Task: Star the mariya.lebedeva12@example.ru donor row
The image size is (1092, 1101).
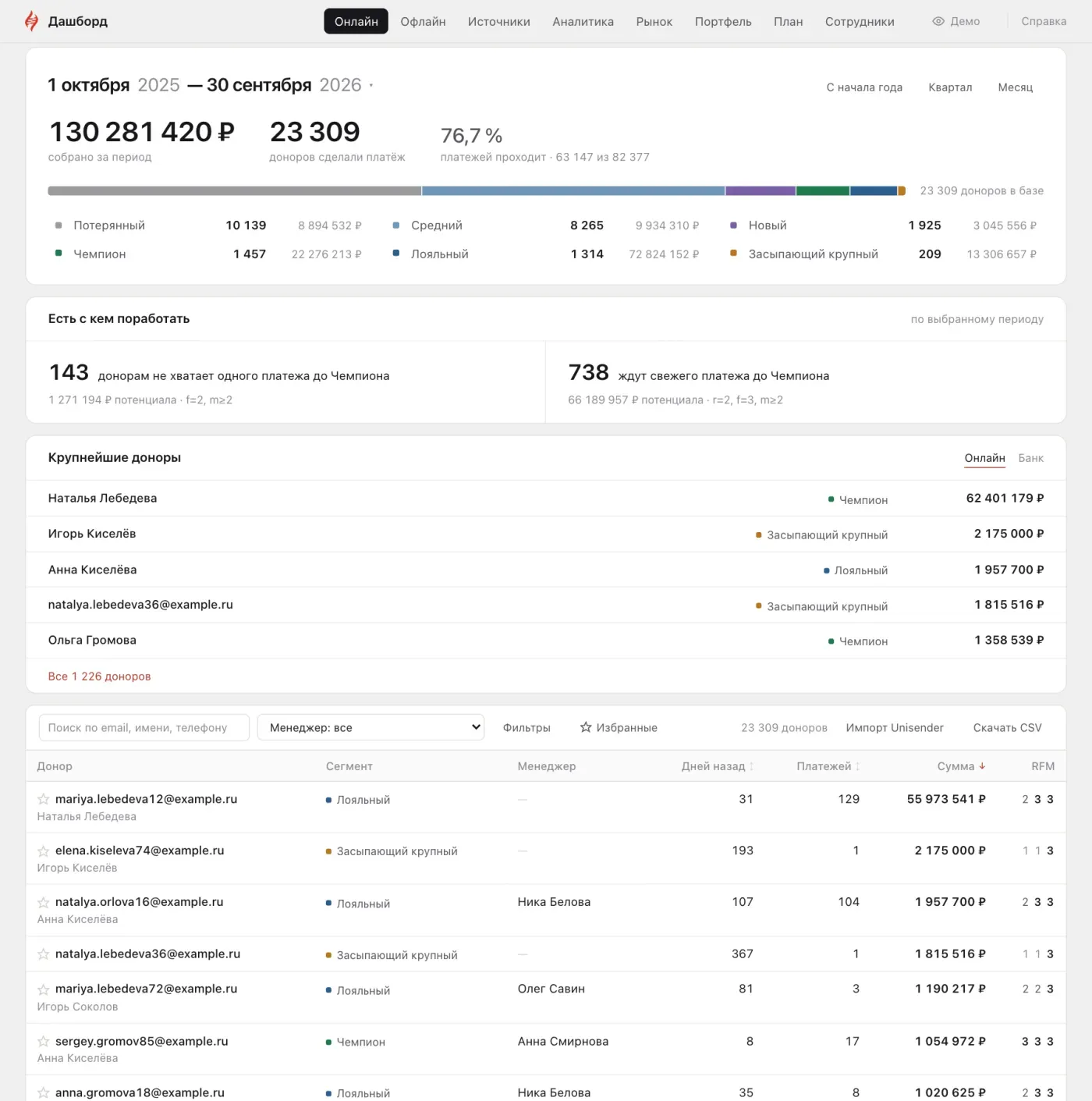Action: [x=44, y=800]
